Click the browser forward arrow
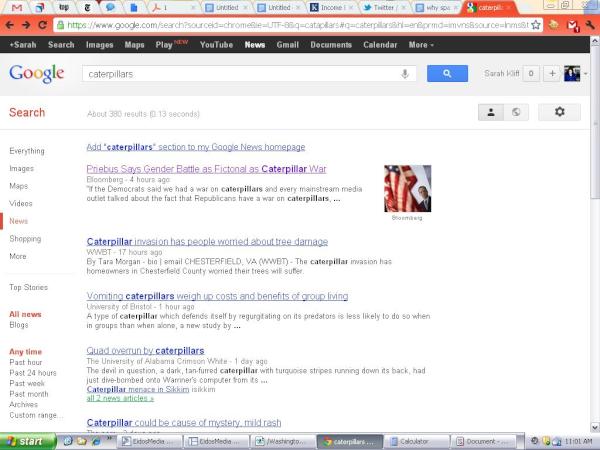 26,25
